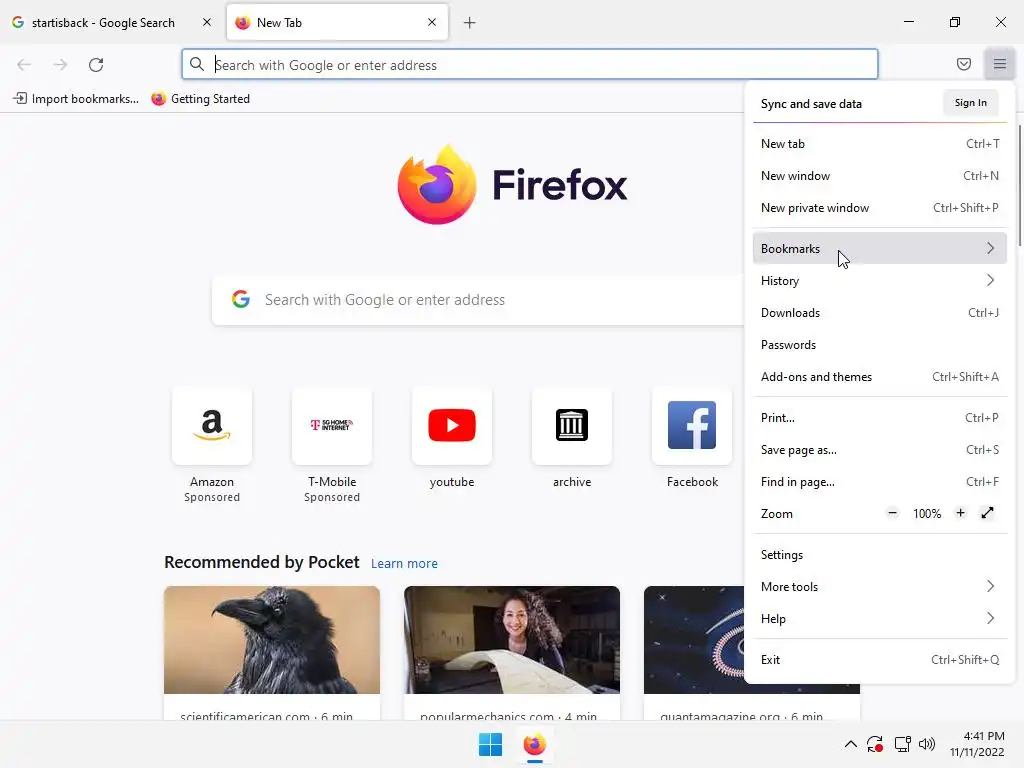This screenshot has height=768, width=1024.
Task: Expand the History submenu
Action: 879,280
